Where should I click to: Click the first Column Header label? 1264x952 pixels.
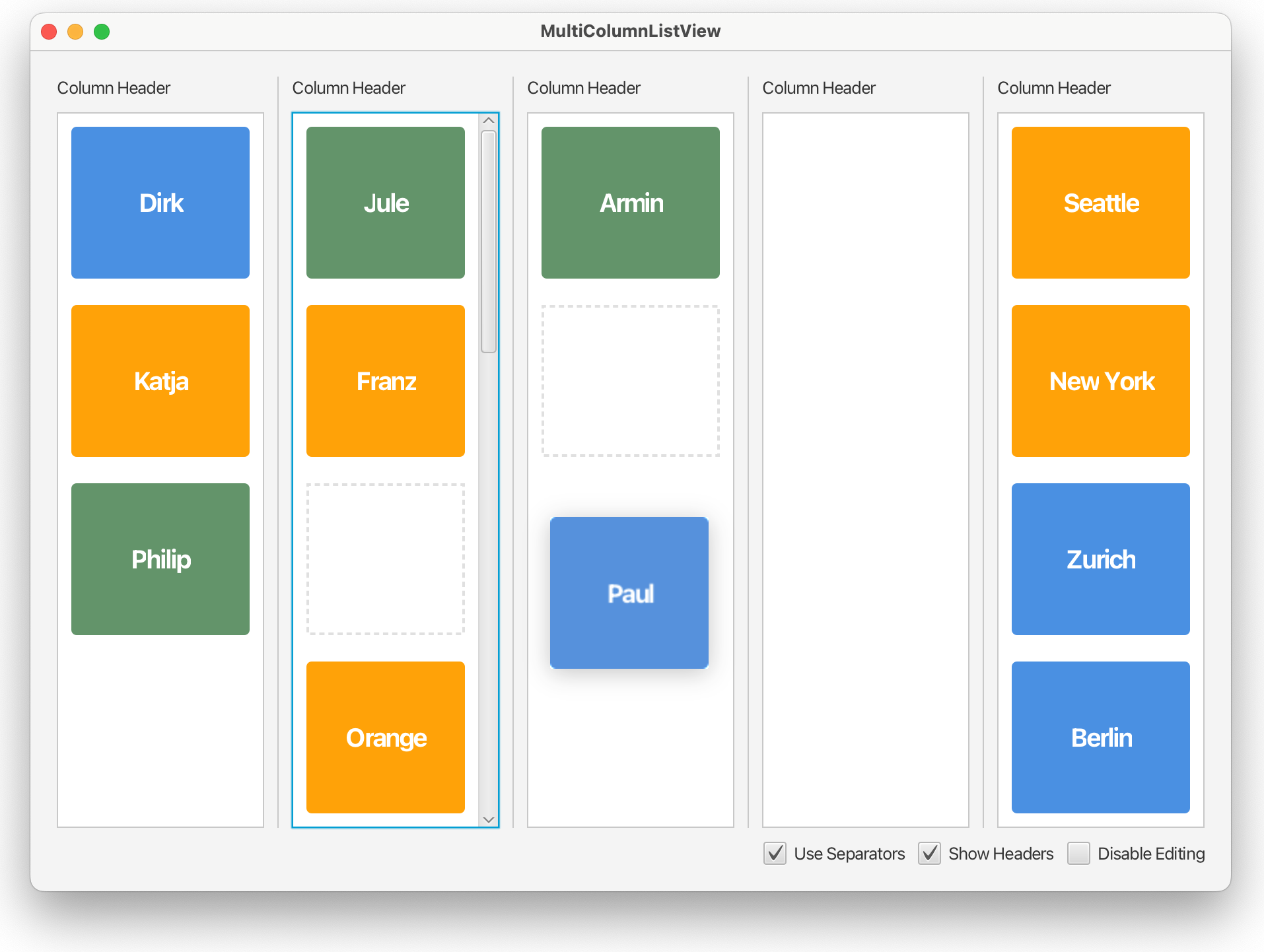(113, 87)
